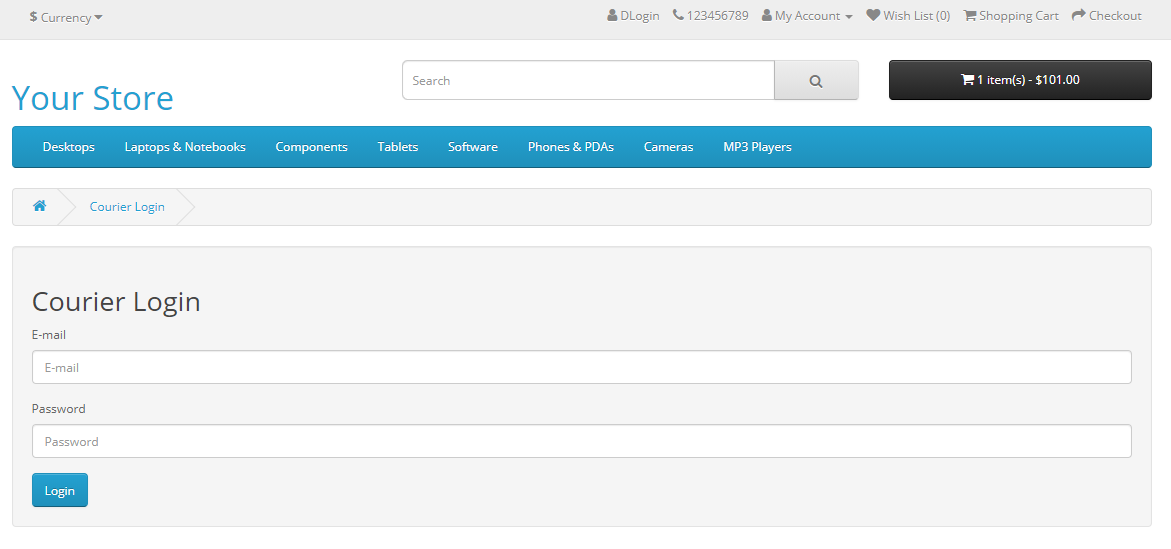Open the My Account dropdown
The width and height of the screenshot is (1171, 549).
(807, 16)
